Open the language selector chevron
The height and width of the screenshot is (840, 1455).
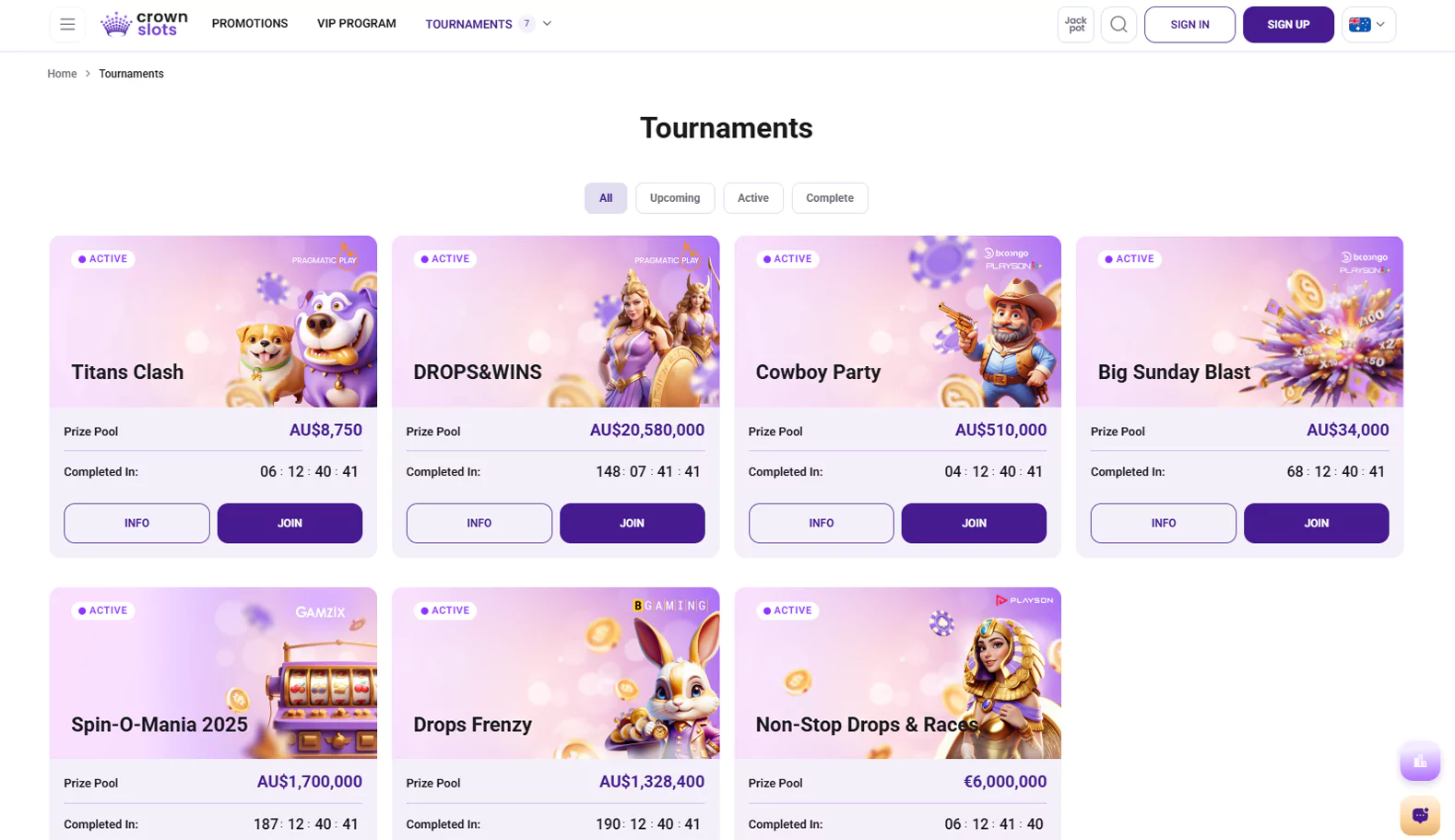[x=1380, y=25]
